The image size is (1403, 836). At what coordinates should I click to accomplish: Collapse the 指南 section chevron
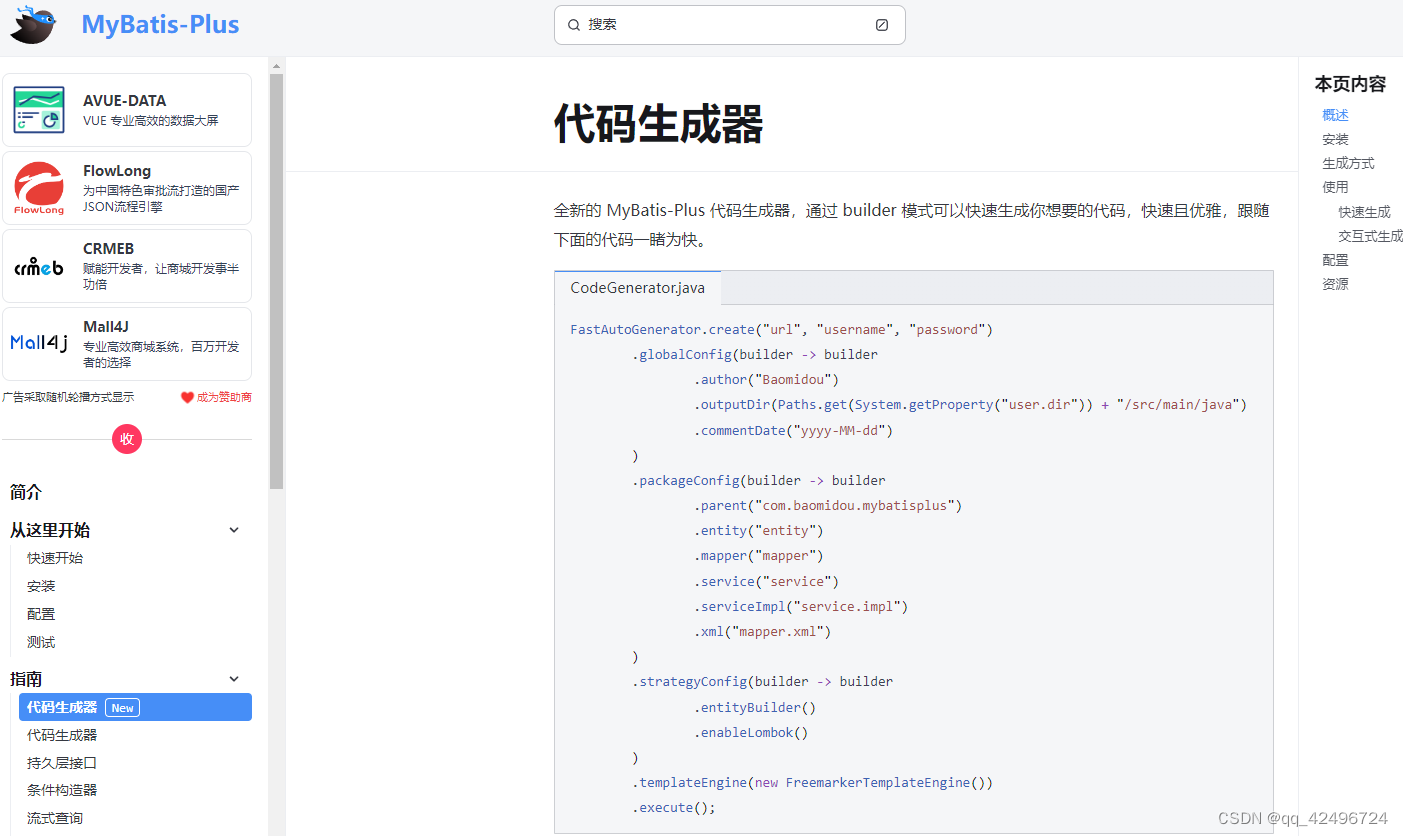pyautogui.click(x=233, y=678)
